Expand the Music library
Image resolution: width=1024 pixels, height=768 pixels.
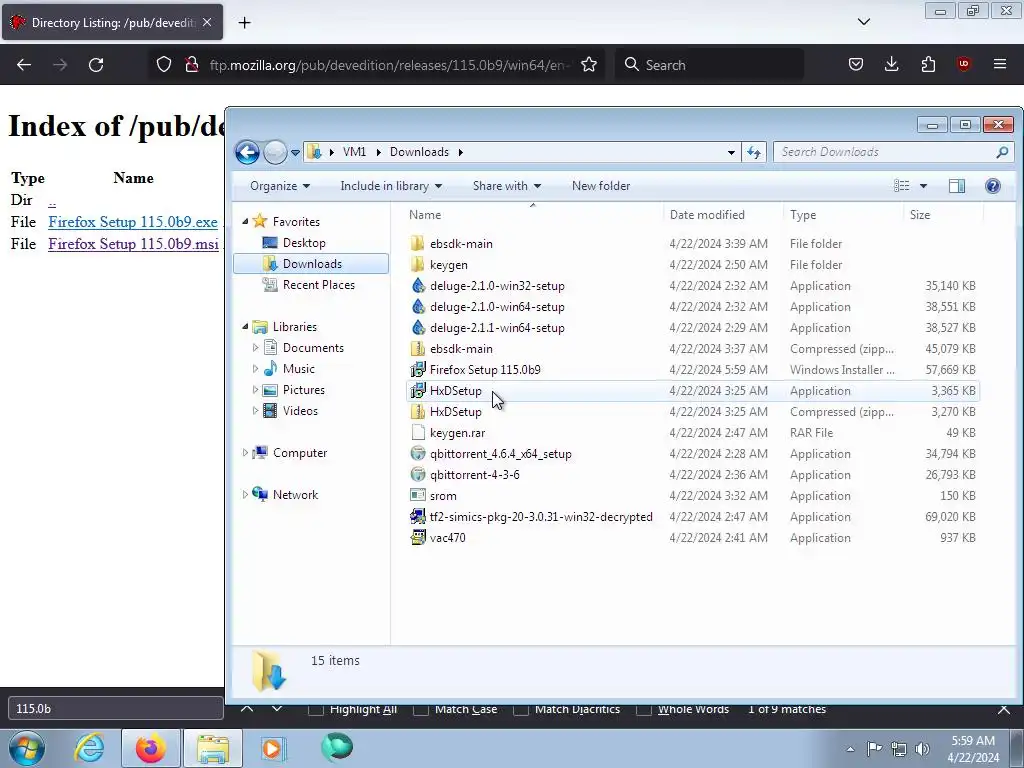point(255,368)
